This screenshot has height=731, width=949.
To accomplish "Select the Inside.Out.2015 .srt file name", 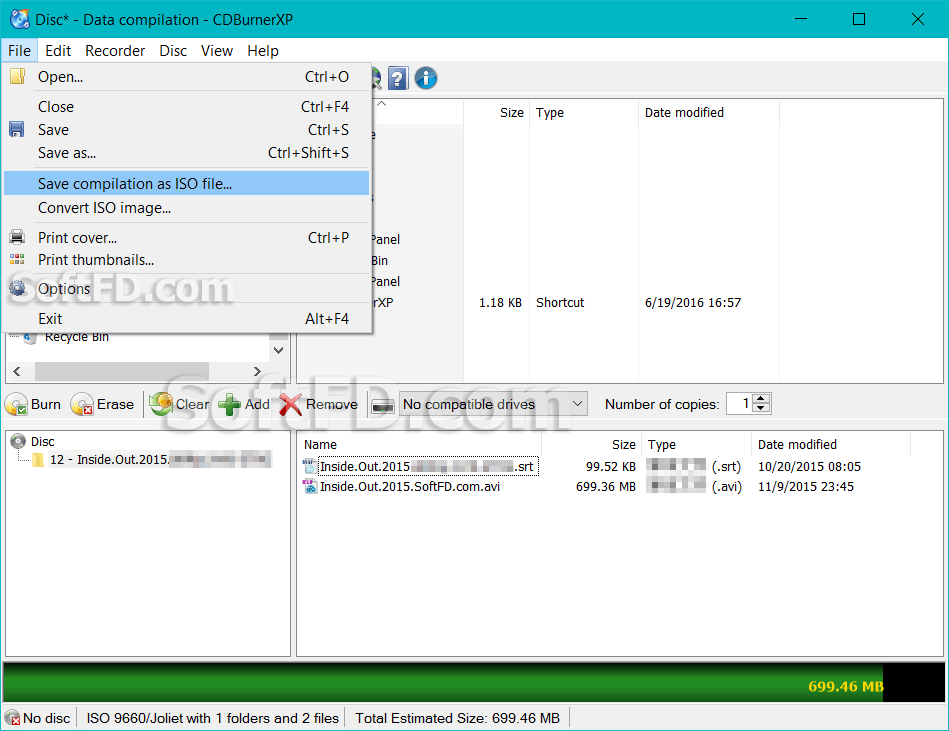I will coord(427,467).
